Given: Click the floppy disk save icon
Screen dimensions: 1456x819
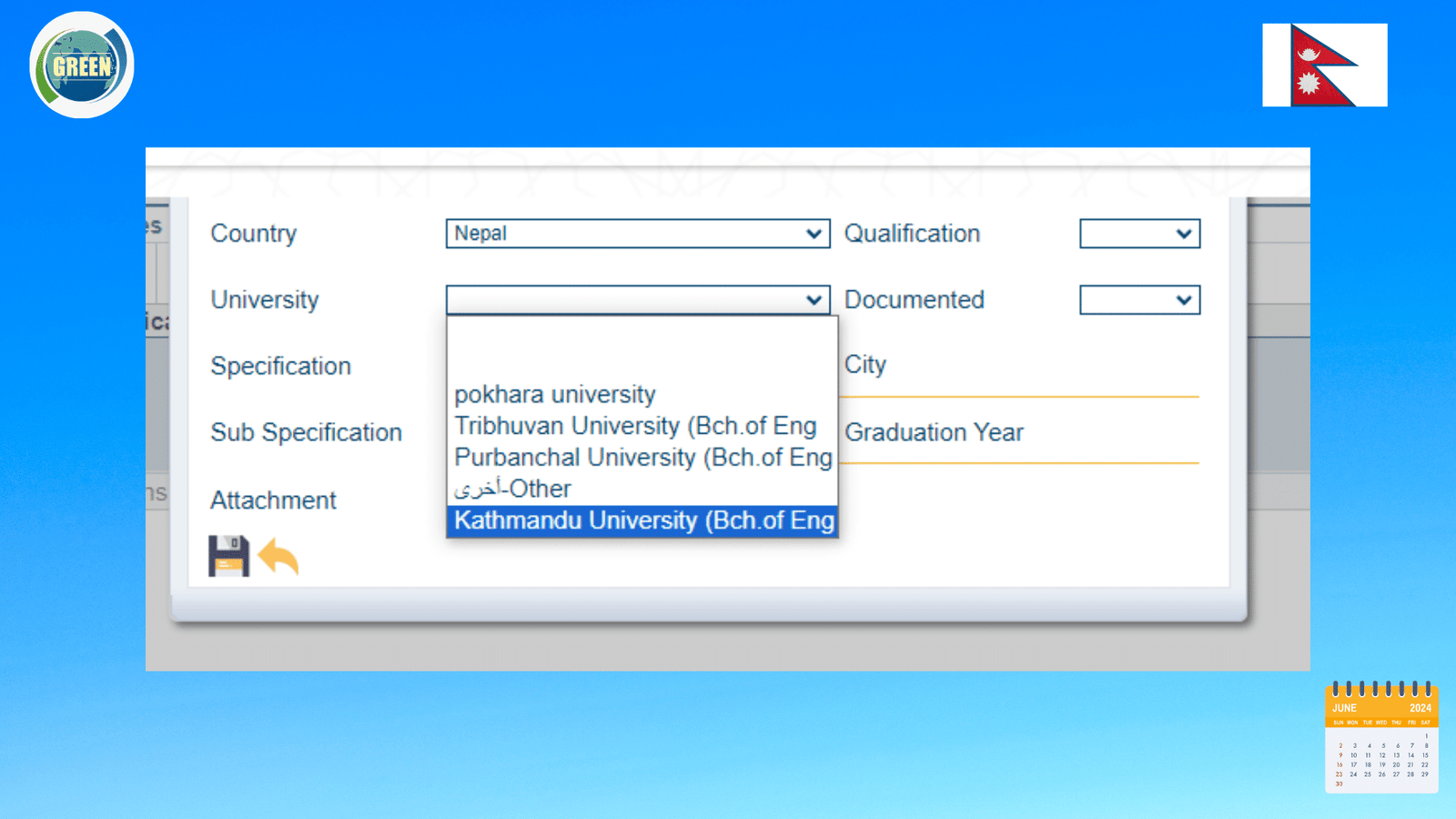Looking at the screenshot, I should [x=228, y=556].
